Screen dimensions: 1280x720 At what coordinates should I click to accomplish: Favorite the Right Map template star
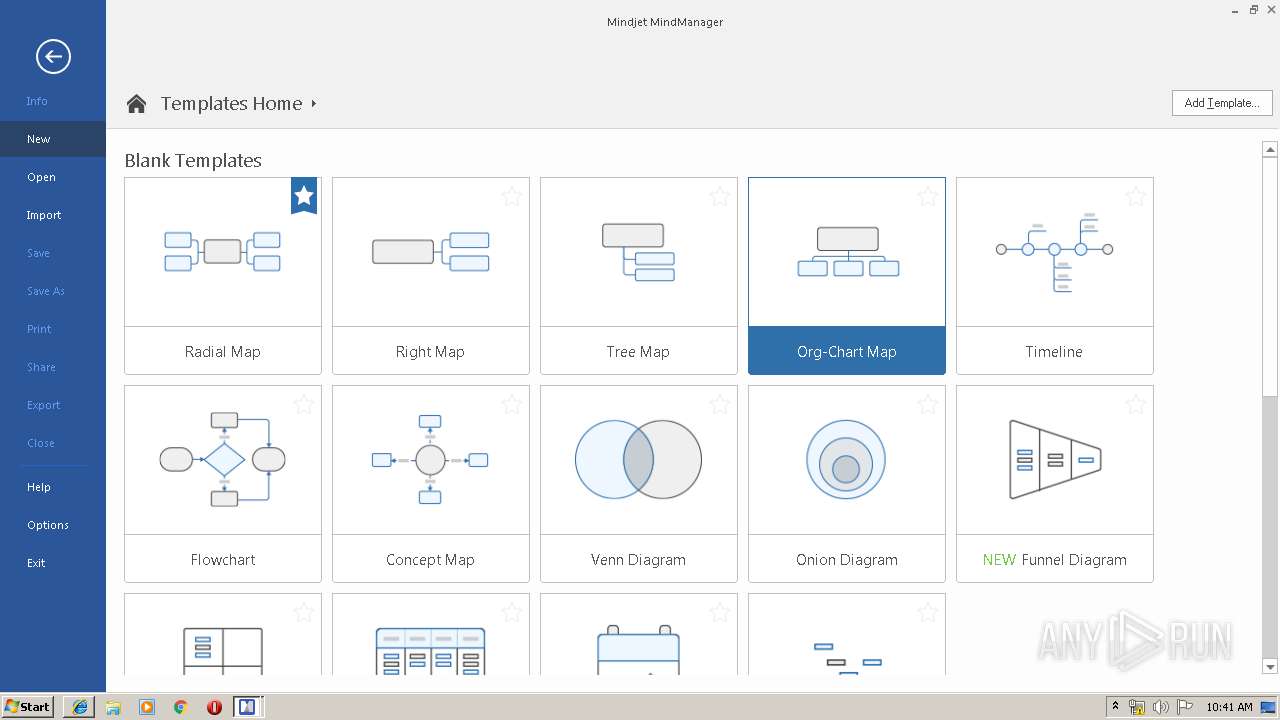pos(512,196)
